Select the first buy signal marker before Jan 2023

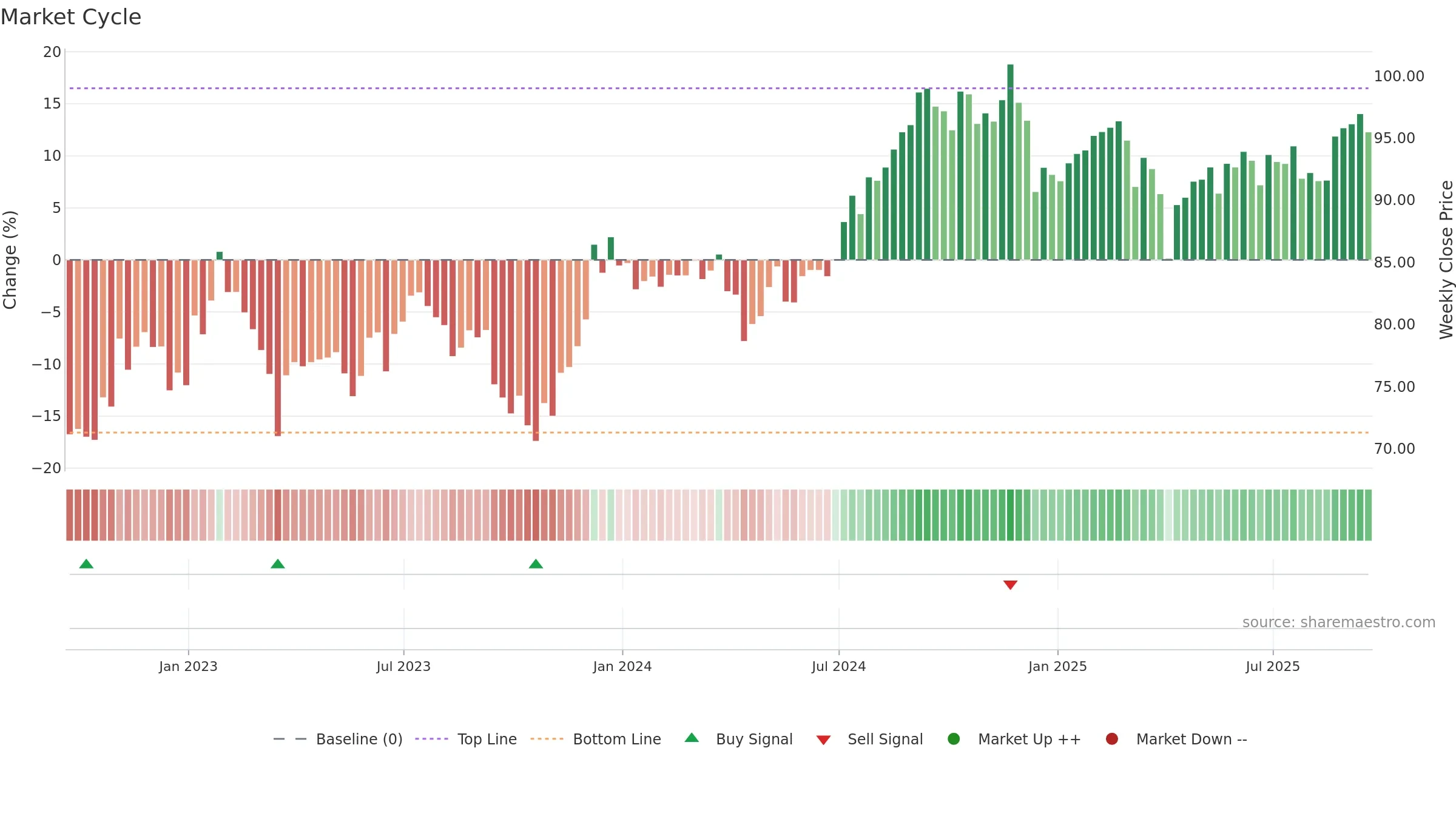86,564
